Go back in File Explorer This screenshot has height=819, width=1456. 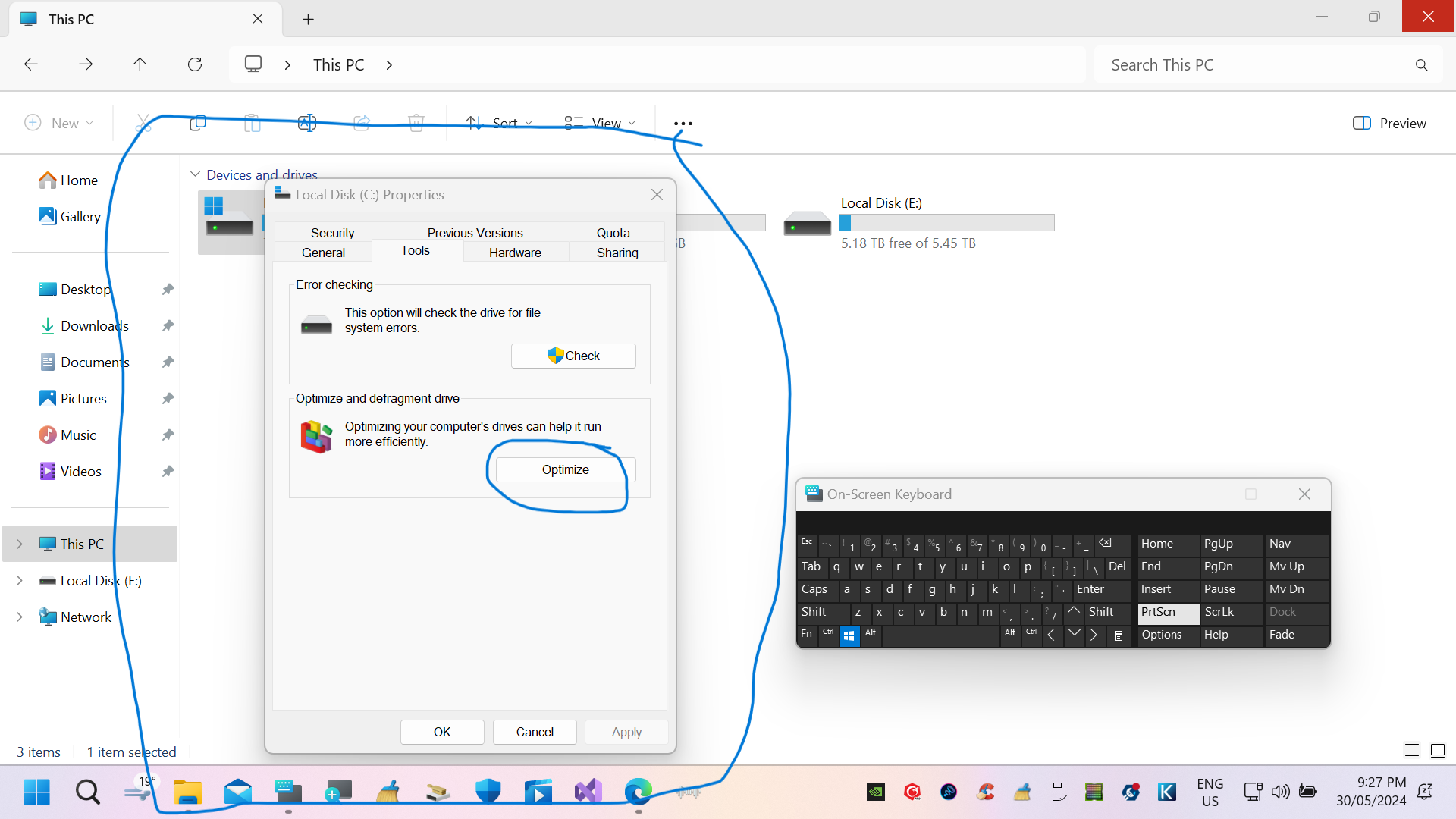click(31, 64)
